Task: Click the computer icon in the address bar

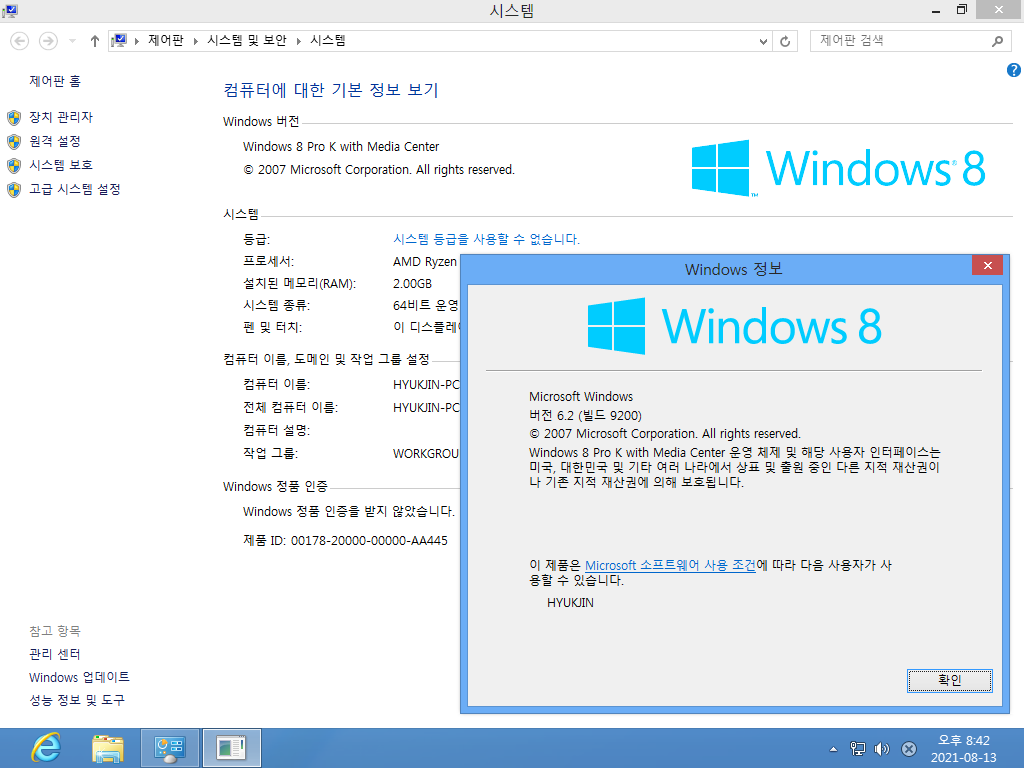Action: point(119,40)
